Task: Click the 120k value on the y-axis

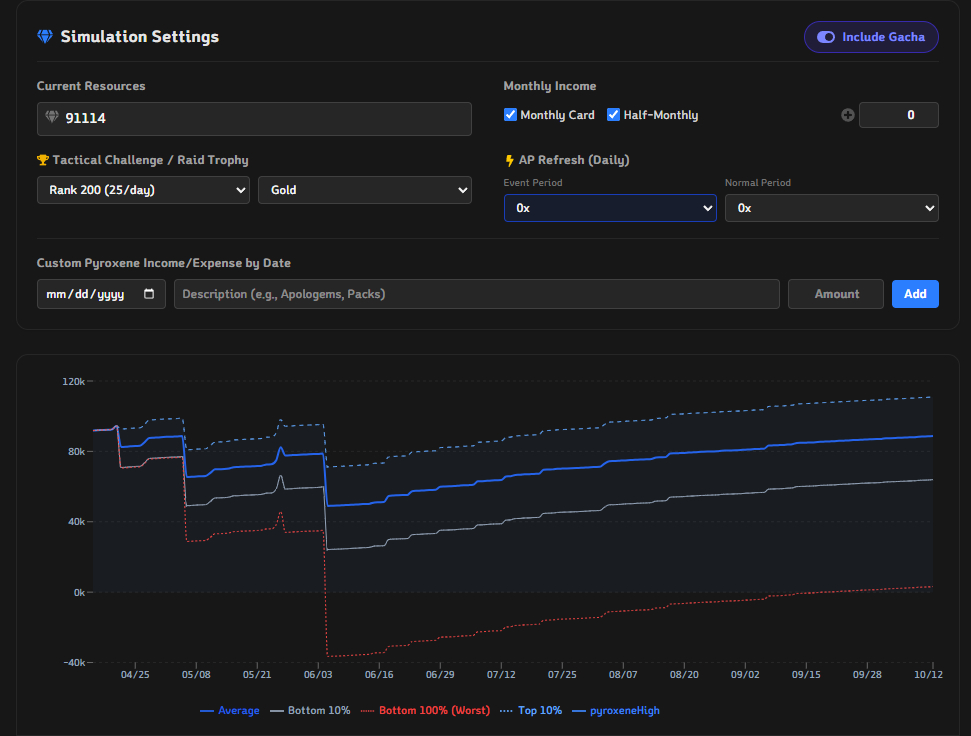Action: coord(74,381)
